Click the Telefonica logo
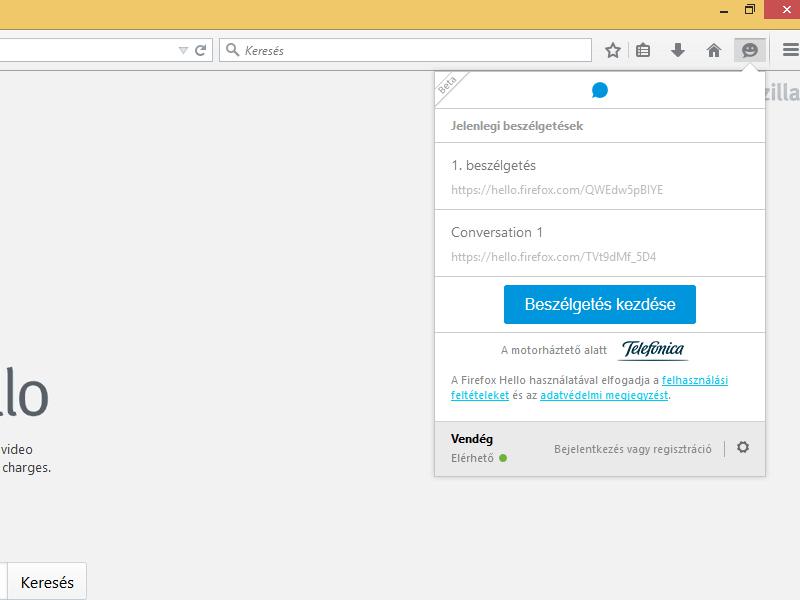This screenshot has width=800, height=600. 653,349
